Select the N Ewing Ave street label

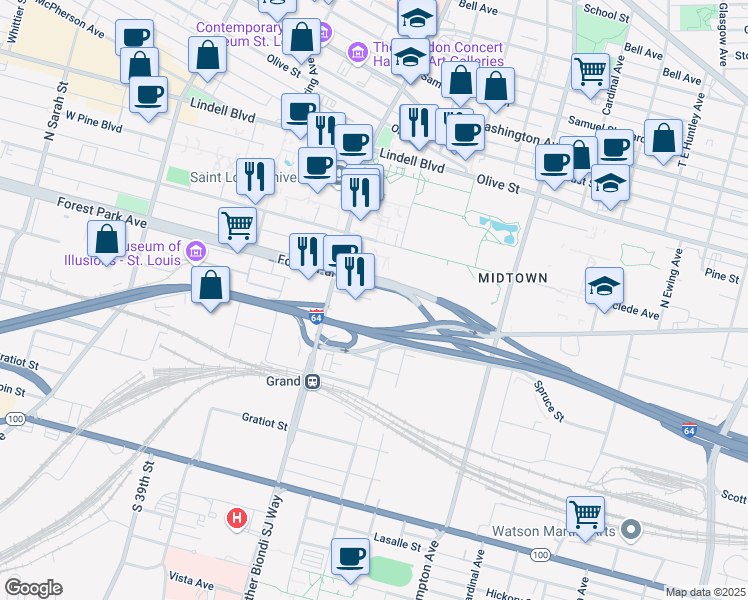672,278
